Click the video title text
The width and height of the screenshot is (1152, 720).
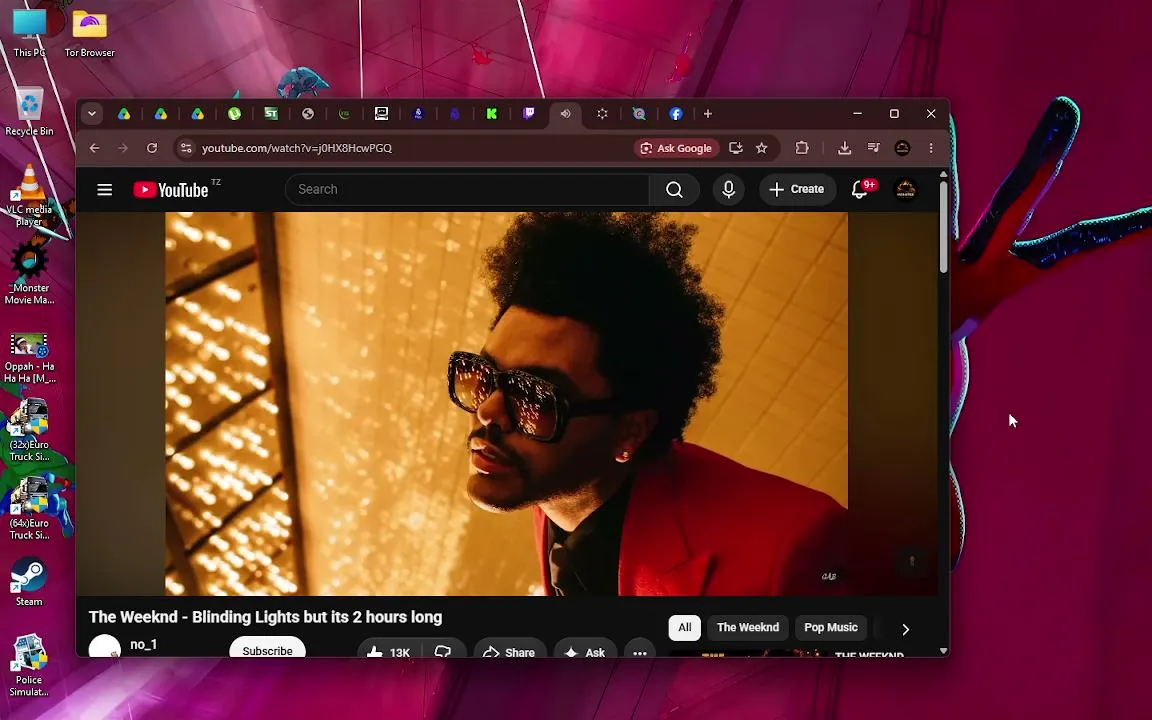coord(265,617)
